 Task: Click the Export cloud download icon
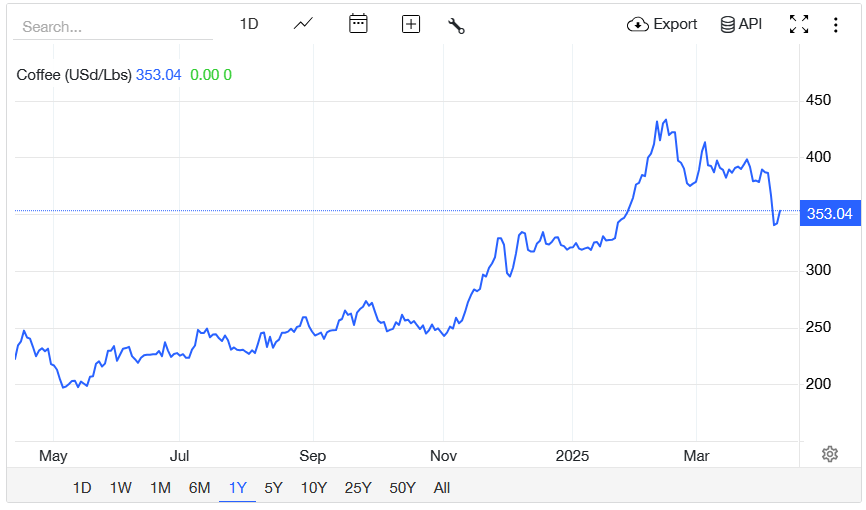(x=638, y=24)
